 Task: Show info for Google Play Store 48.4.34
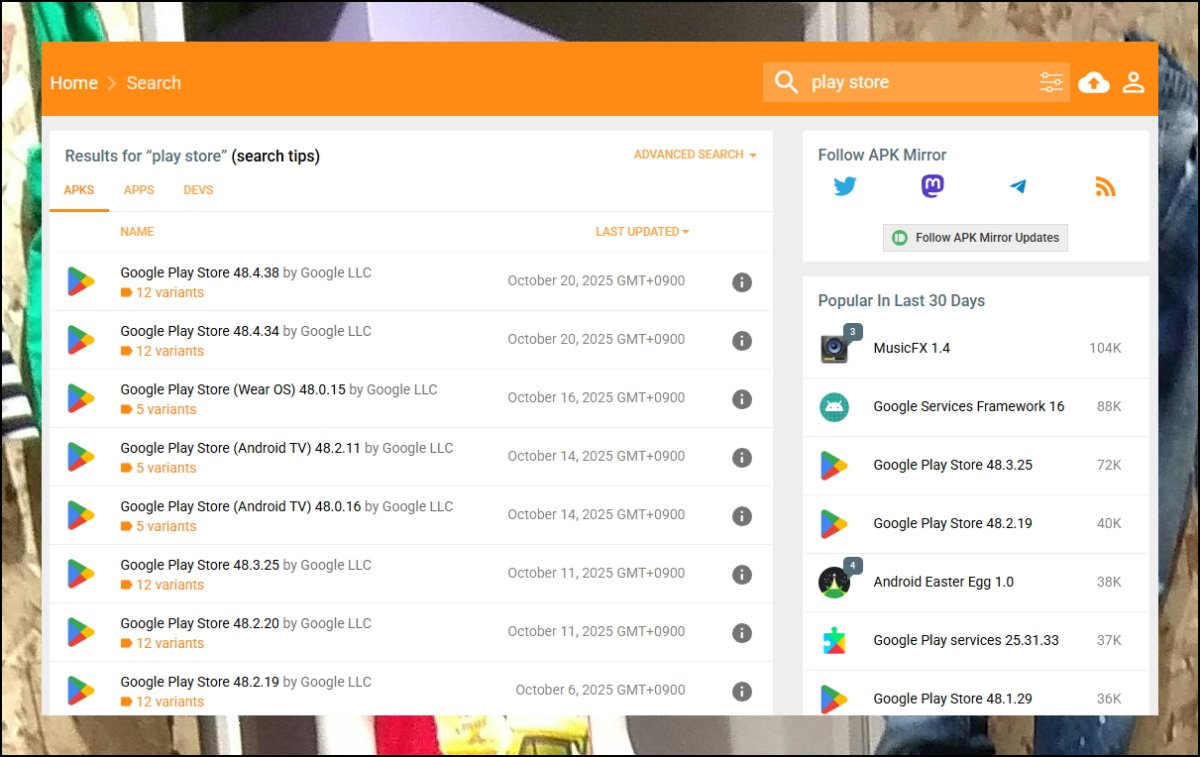(742, 340)
